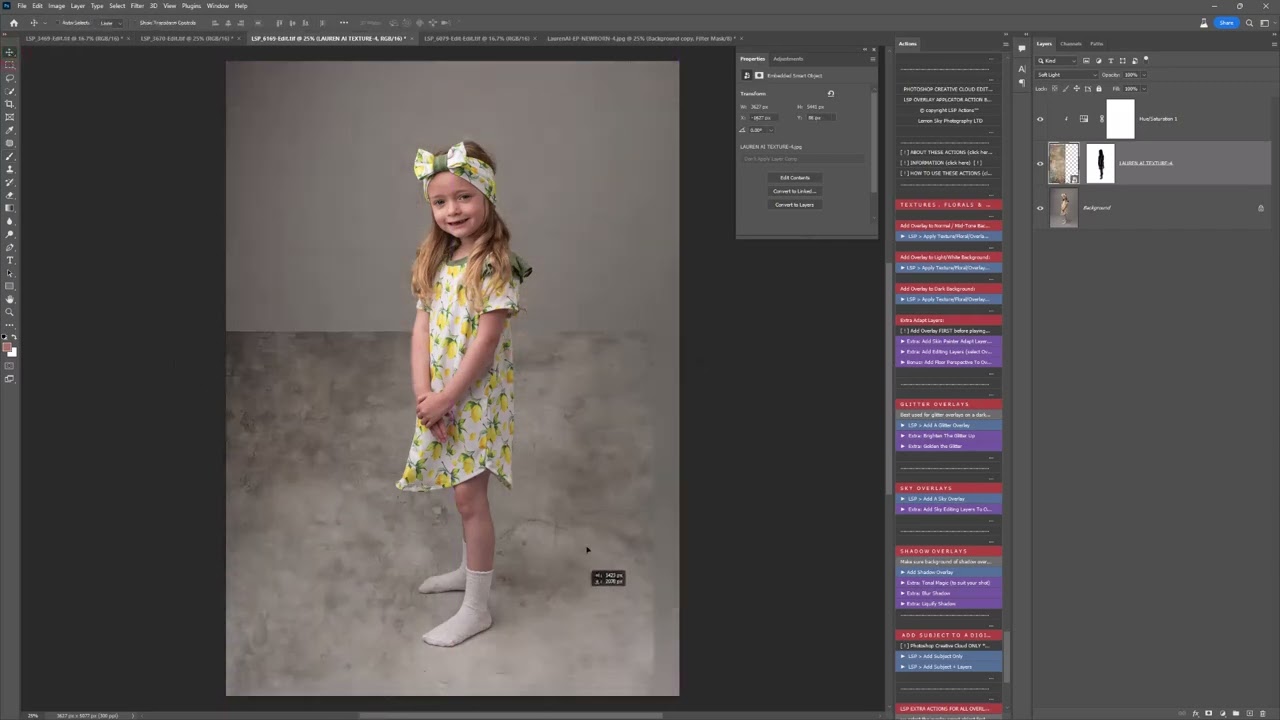Image resolution: width=1280 pixels, height=720 pixels.
Task: Open the layer Kind filter dropdown
Action: coord(1057,60)
